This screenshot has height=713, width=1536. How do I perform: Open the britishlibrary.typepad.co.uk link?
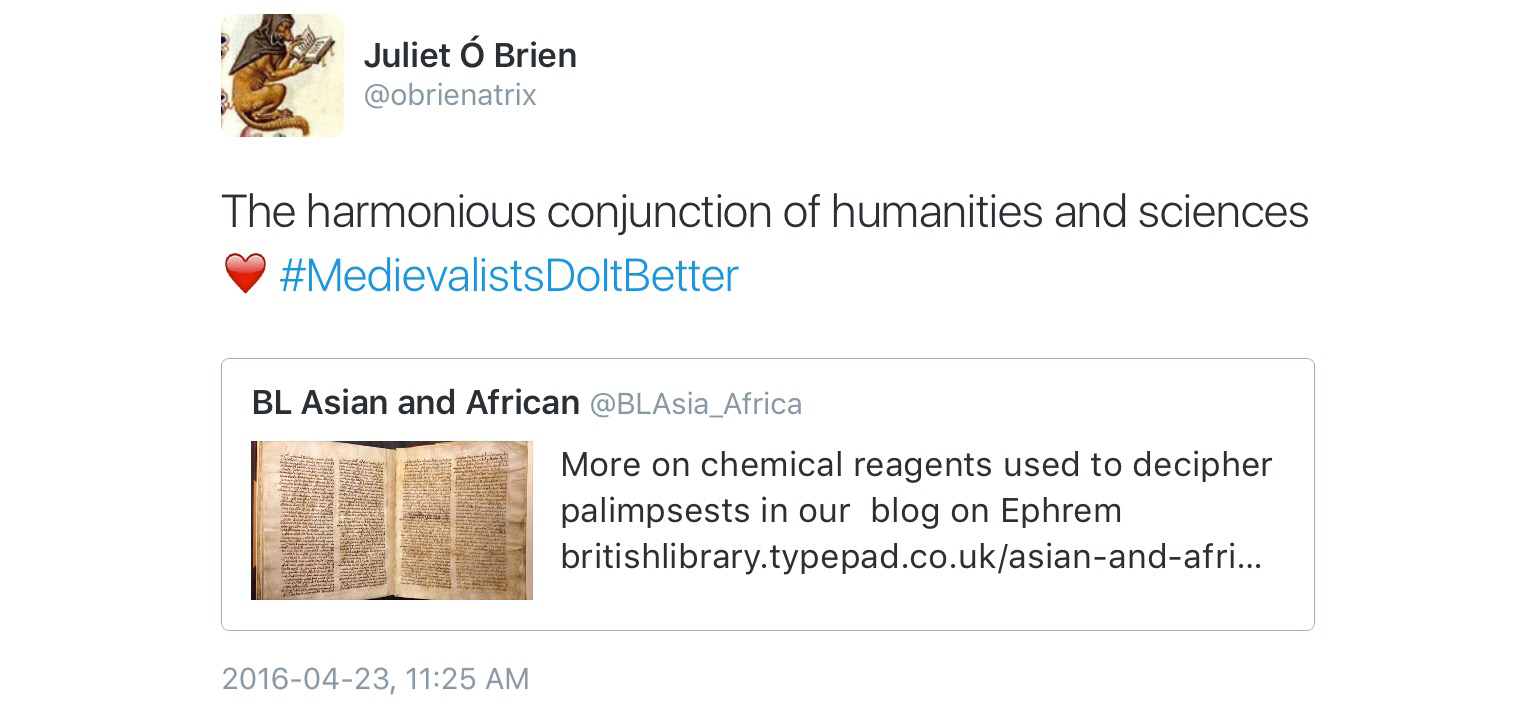click(x=910, y=558)
